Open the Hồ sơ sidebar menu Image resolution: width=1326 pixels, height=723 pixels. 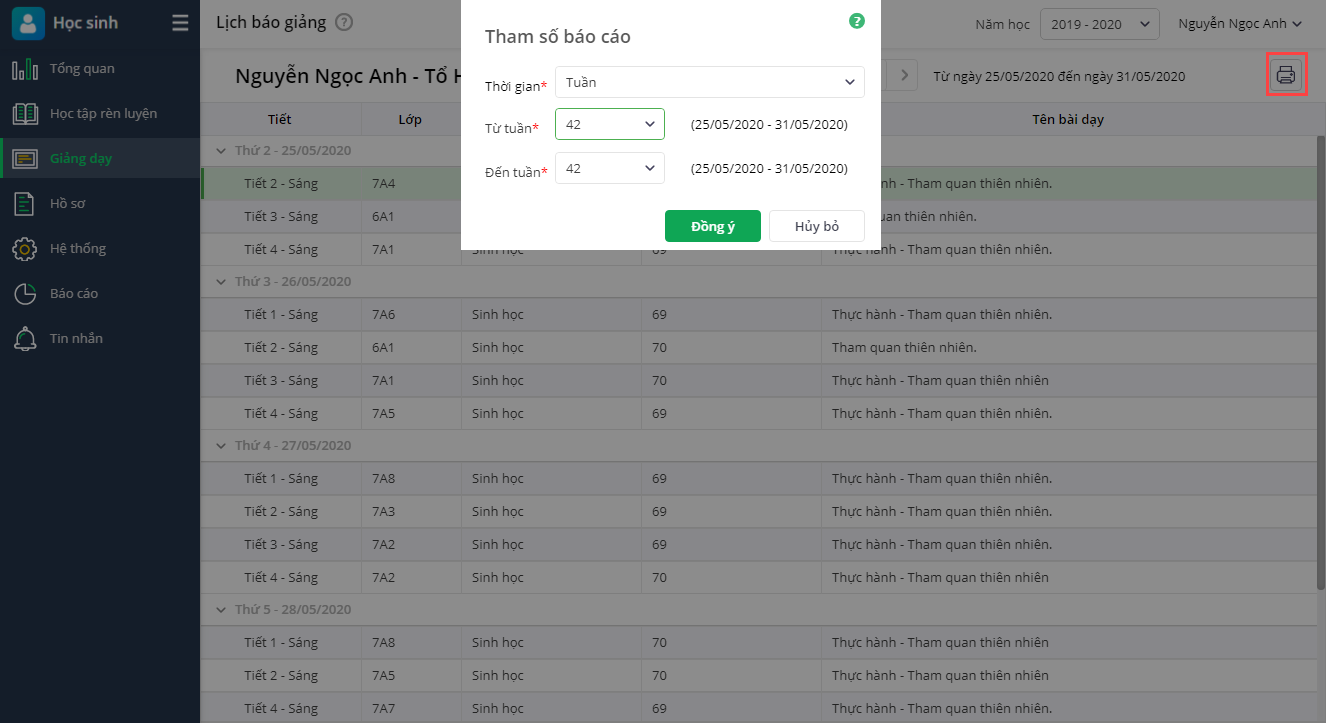[x=67, y=204]
